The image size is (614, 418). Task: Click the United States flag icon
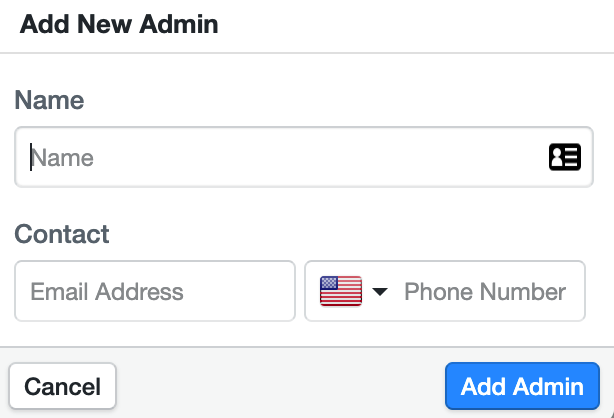point(341,291)
